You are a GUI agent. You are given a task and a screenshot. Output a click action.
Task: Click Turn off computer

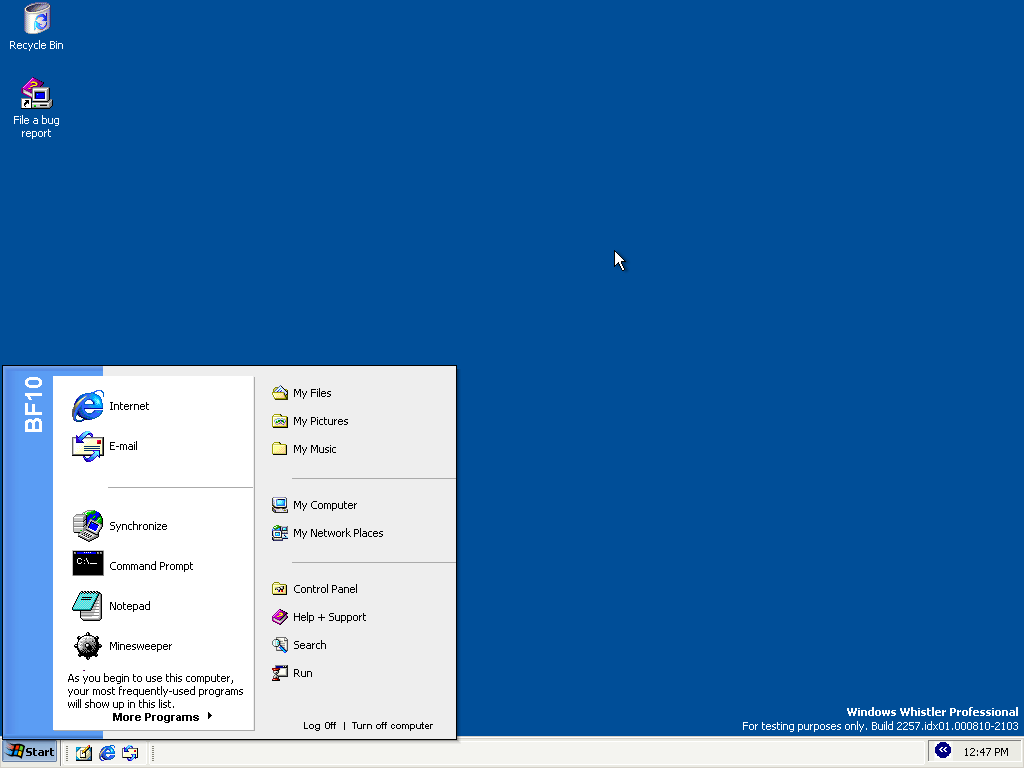pos(392,726)
